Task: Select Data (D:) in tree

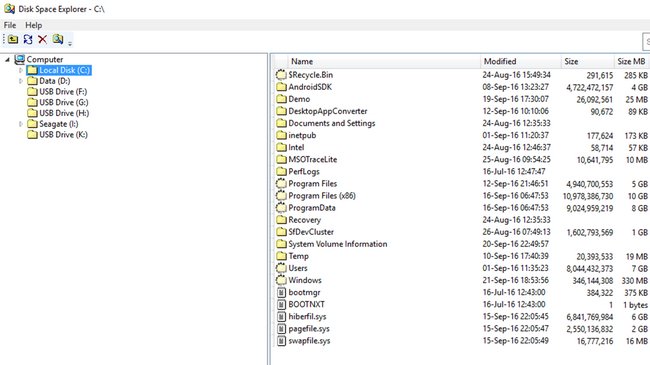Action: pos(55,81)
